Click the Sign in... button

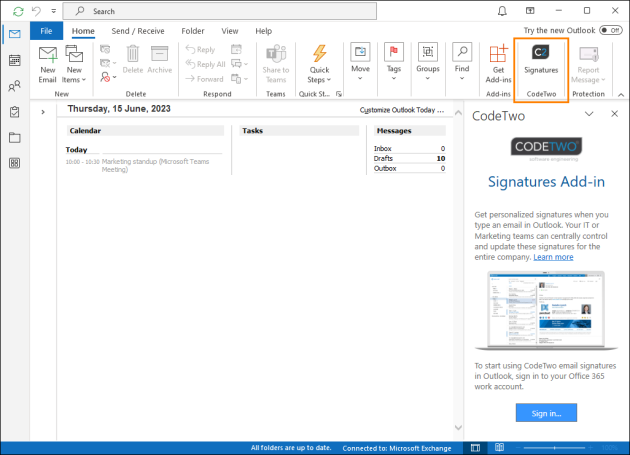pyautogui.click(x=546, y=413)
